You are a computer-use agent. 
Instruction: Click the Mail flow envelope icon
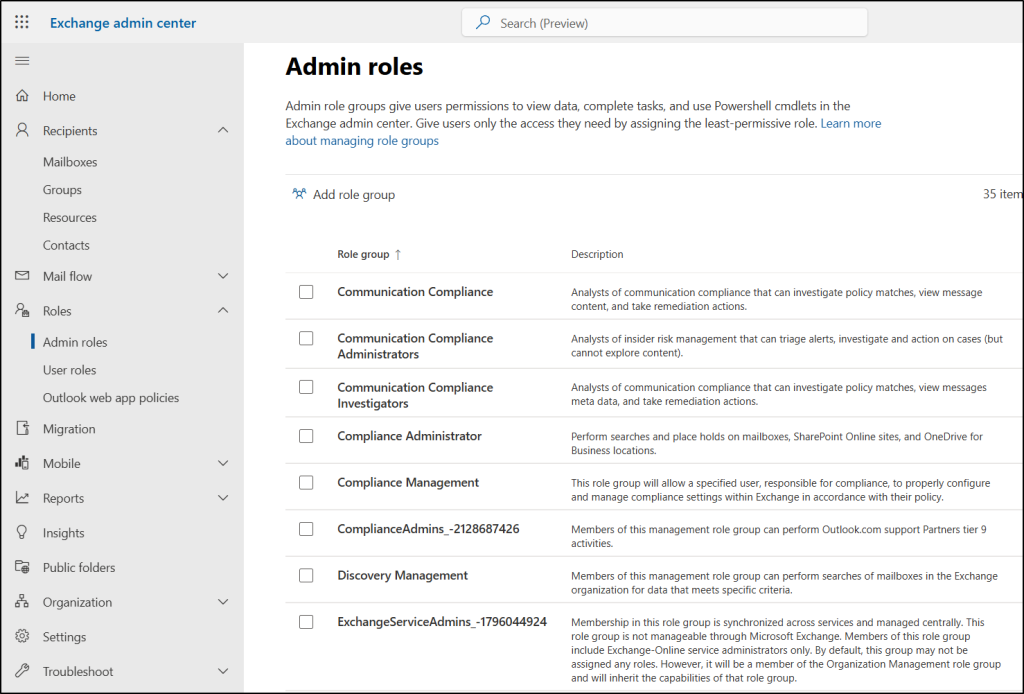22,276
